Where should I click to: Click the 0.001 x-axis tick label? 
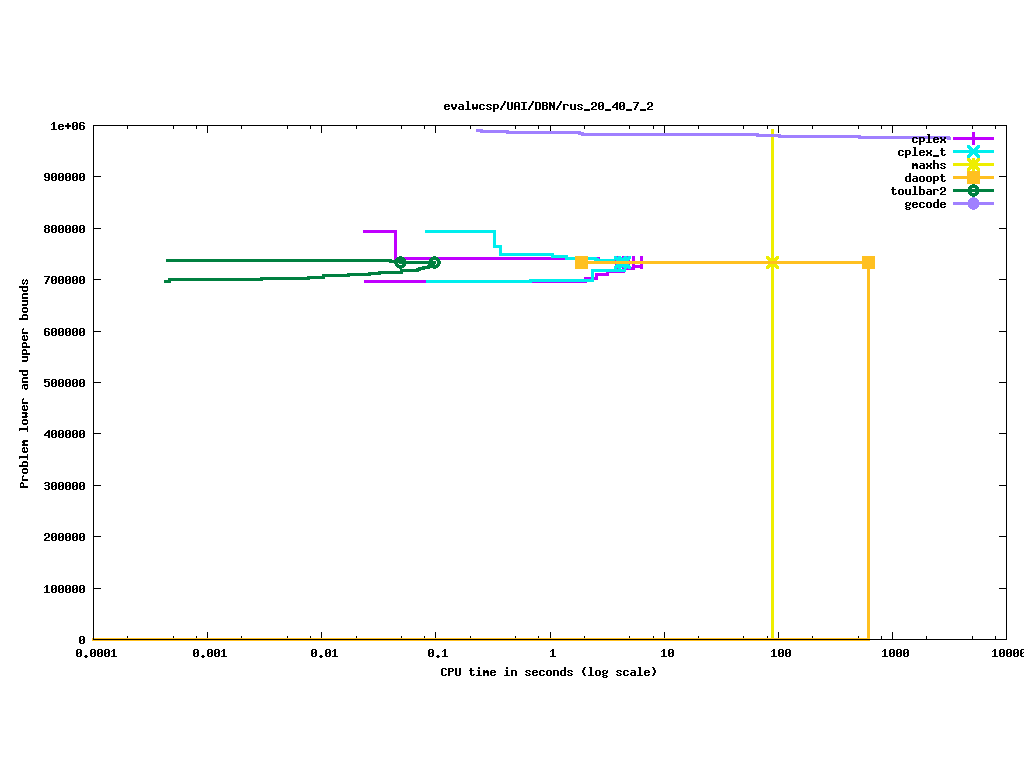(208, 653)
